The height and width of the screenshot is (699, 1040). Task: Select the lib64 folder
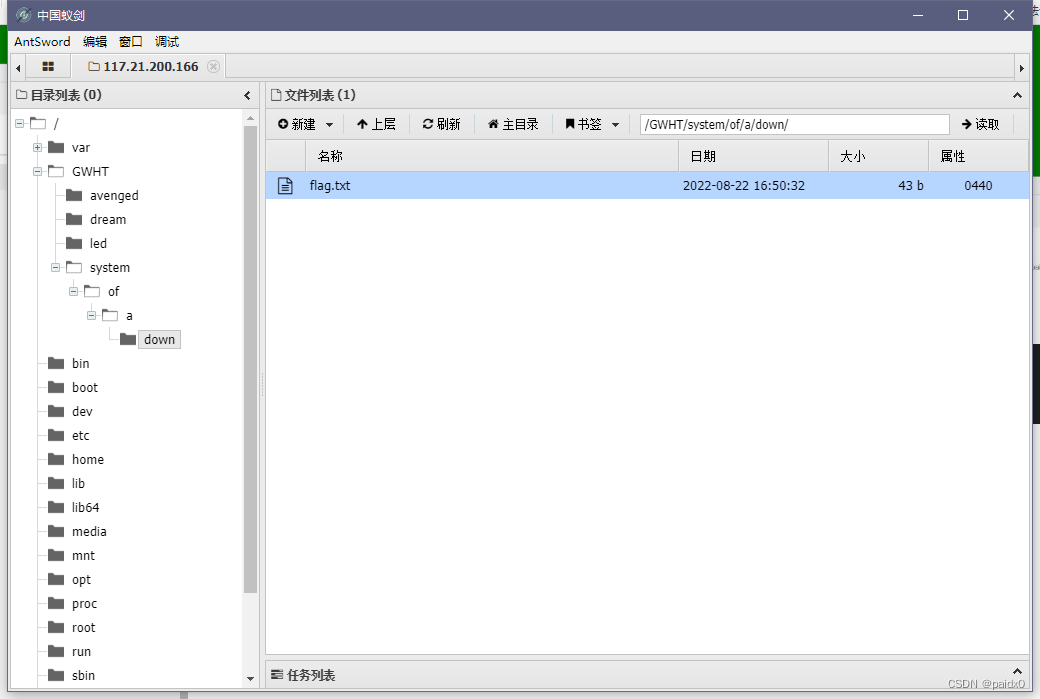click(86, 507)
